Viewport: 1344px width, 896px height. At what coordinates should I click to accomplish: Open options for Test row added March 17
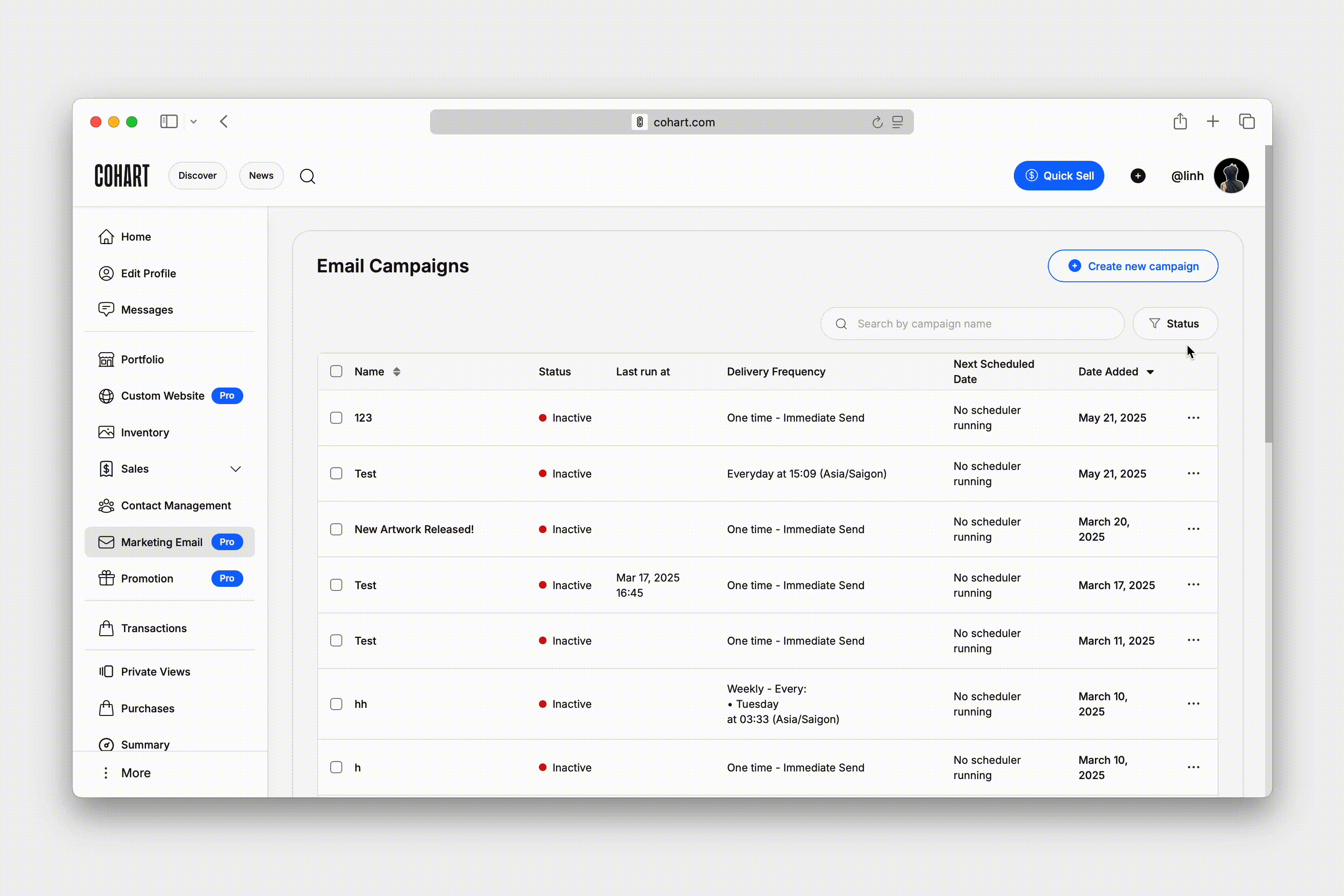click(x=1194, y=585)
